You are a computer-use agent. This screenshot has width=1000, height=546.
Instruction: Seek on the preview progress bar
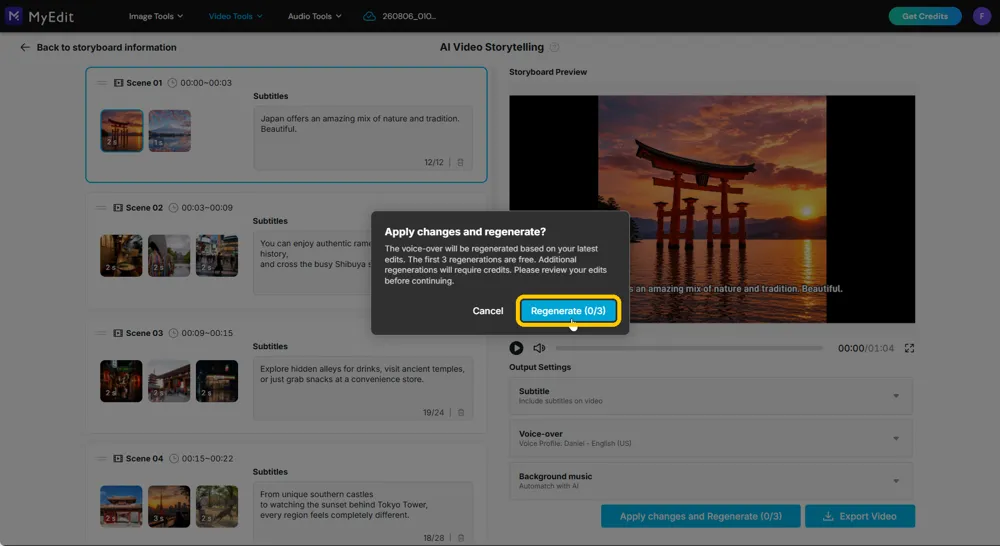tap(689, 348)
